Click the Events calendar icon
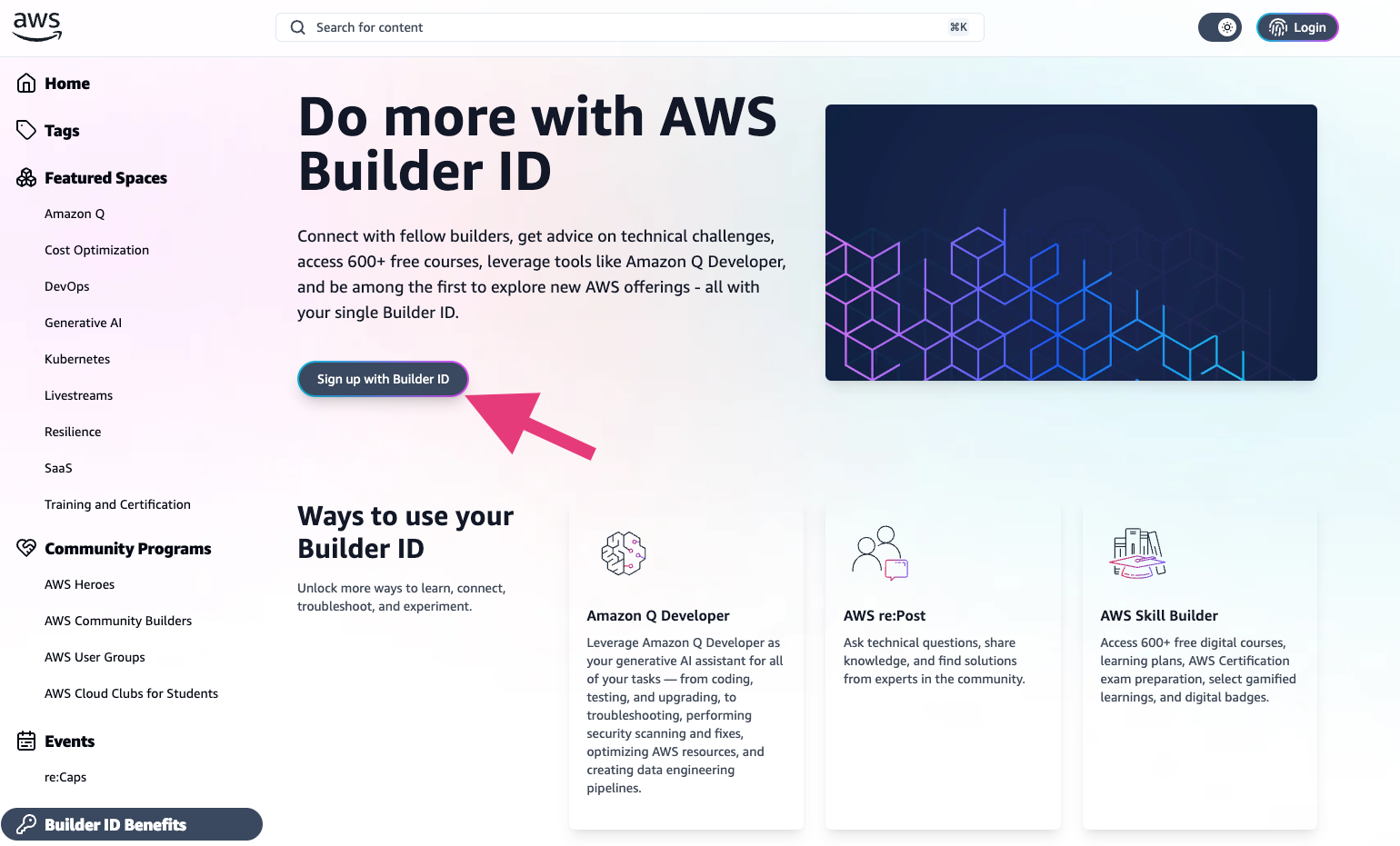This screenshot has height=846, width=1400. click(26, 741)
